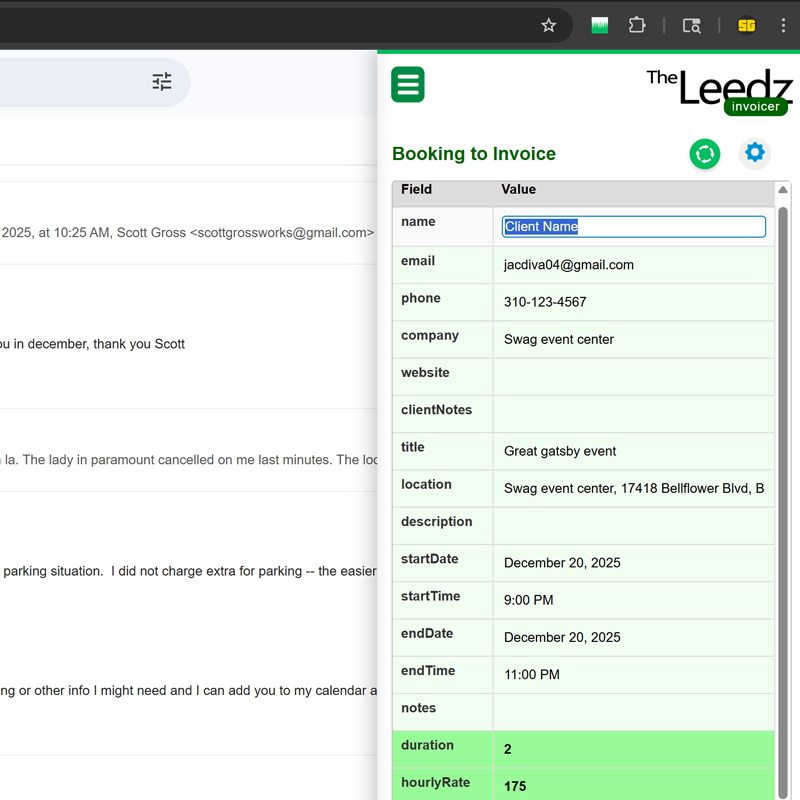Open settings with the blue gear icon
The image size is (800, 800).
[755, 153]
